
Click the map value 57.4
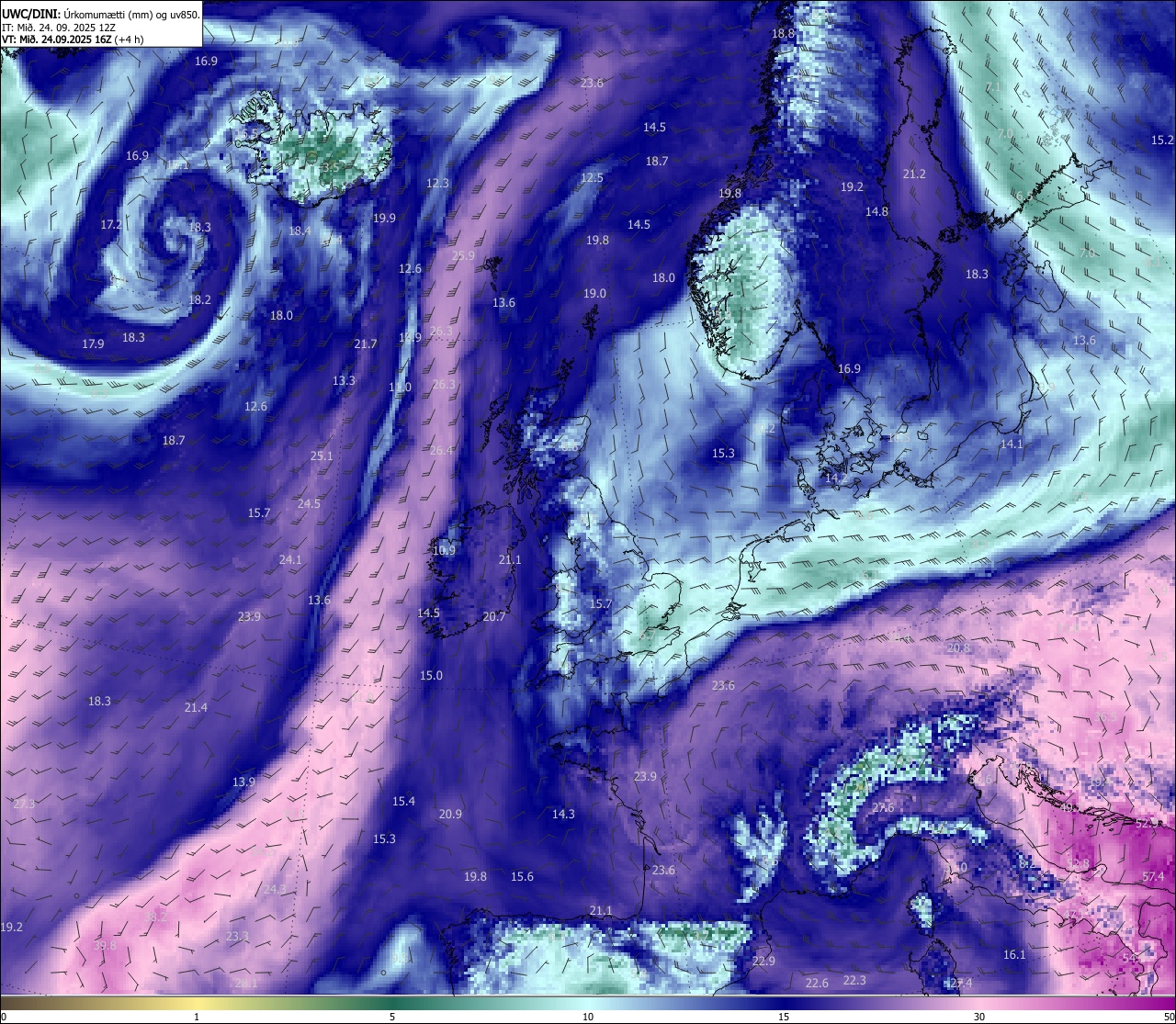[1153, 877]
